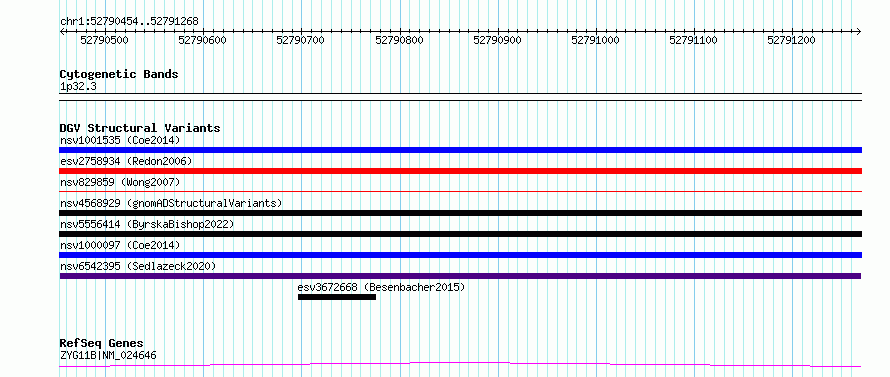Open the nsv4568929 (gnomADStructuralVariants) label

pos(171,203)
